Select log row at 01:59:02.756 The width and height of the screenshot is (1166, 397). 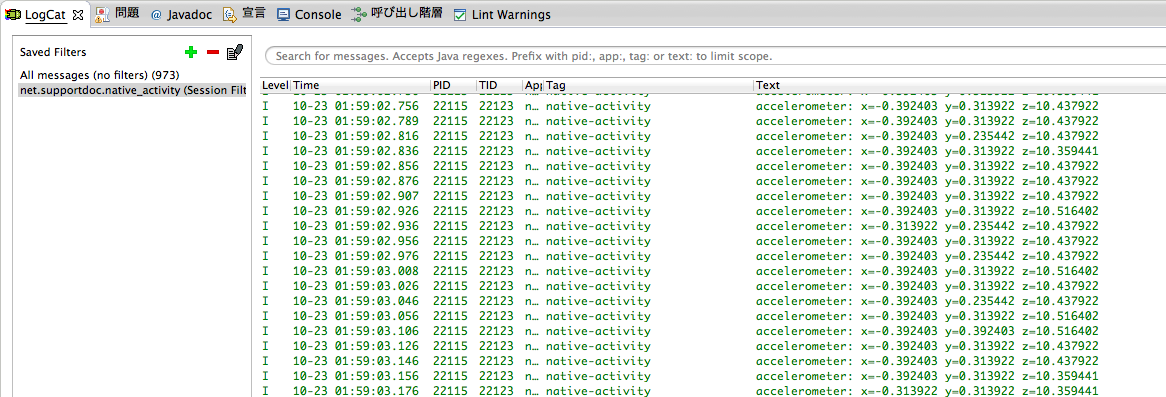point(713,106)
